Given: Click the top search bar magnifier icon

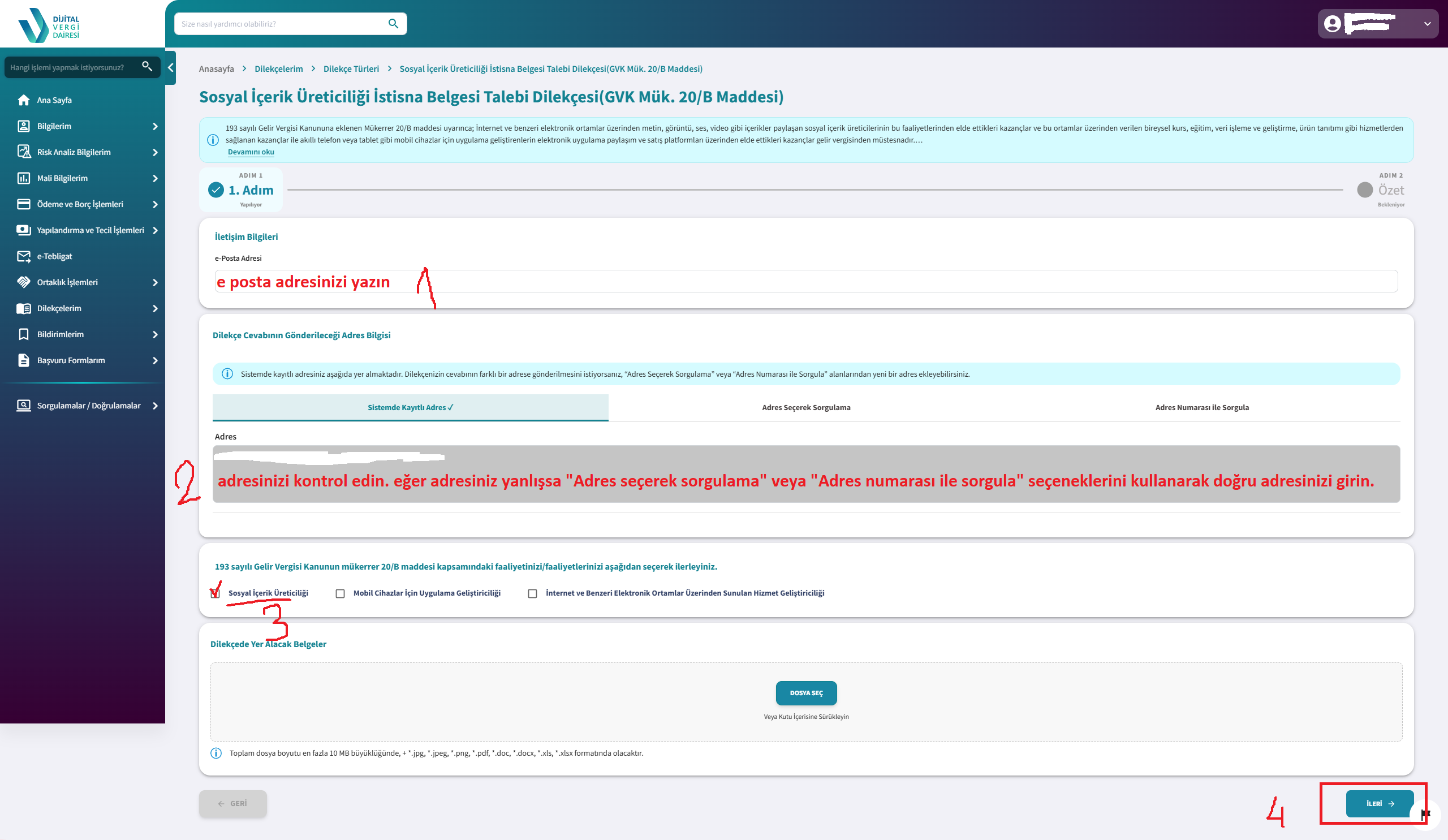Looking at the screenshot, I should [393, 24].
